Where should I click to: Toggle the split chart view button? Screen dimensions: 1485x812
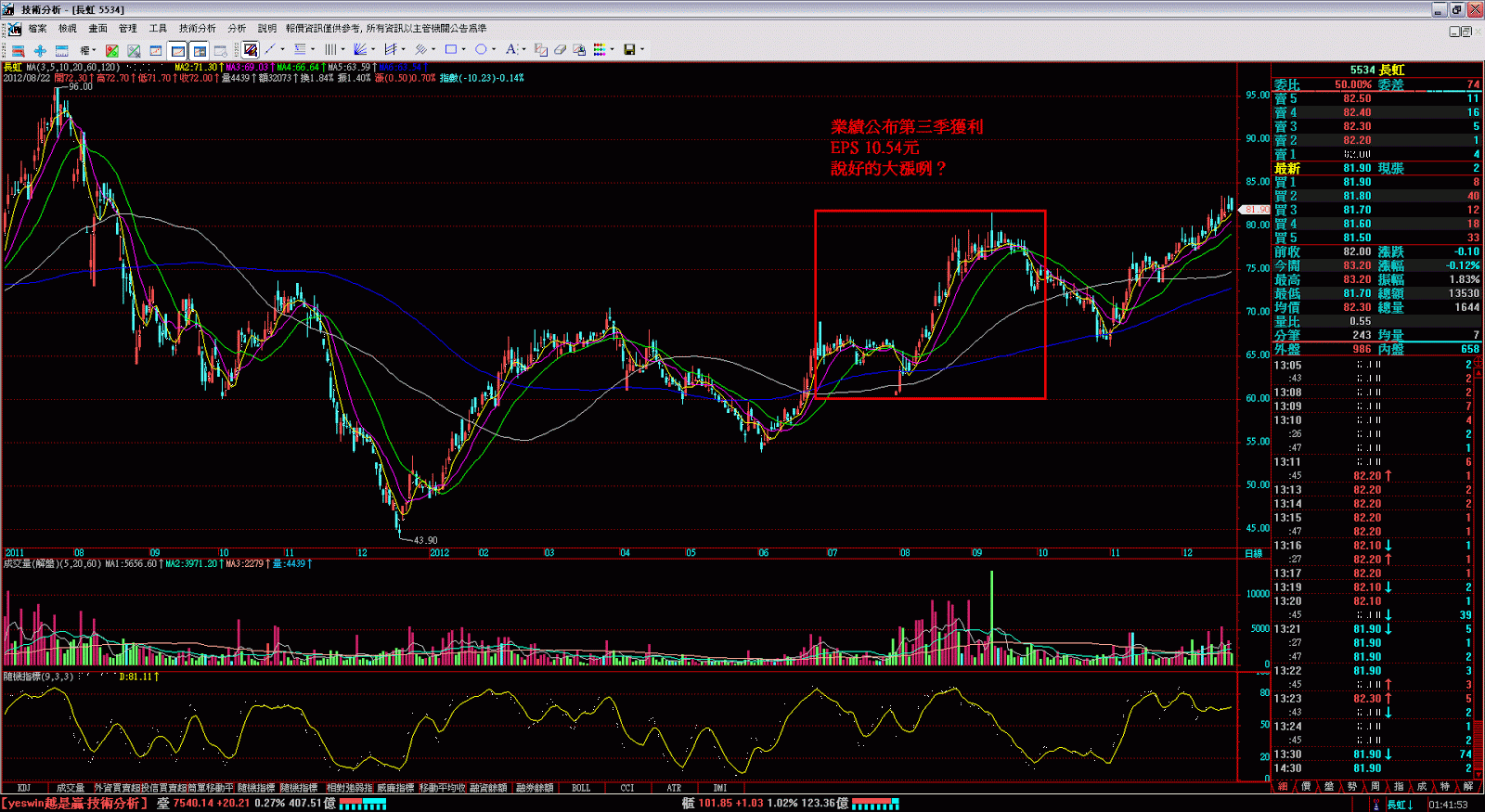click(x=200, y=50)
